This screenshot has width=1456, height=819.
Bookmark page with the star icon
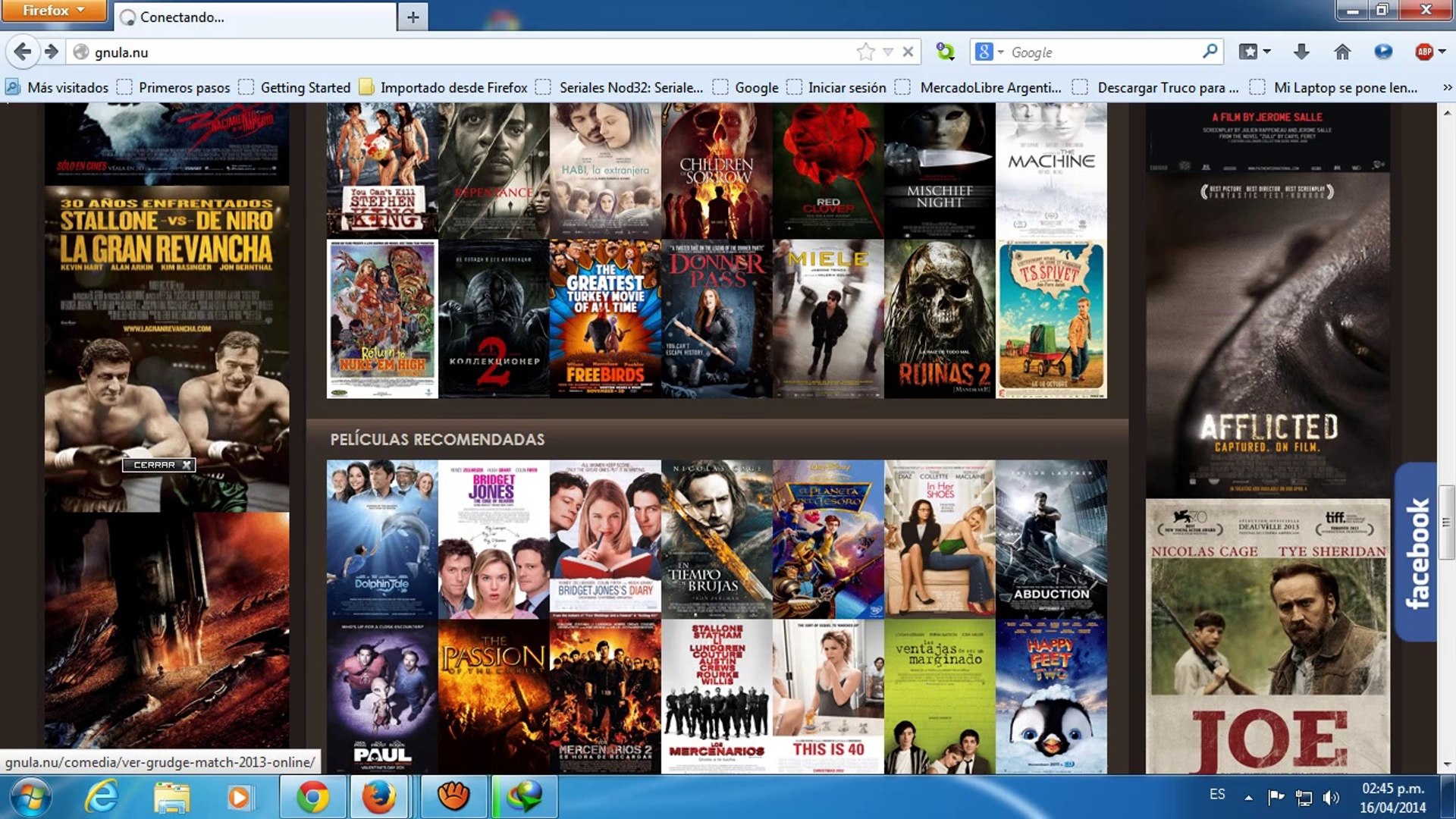point(865,52)
